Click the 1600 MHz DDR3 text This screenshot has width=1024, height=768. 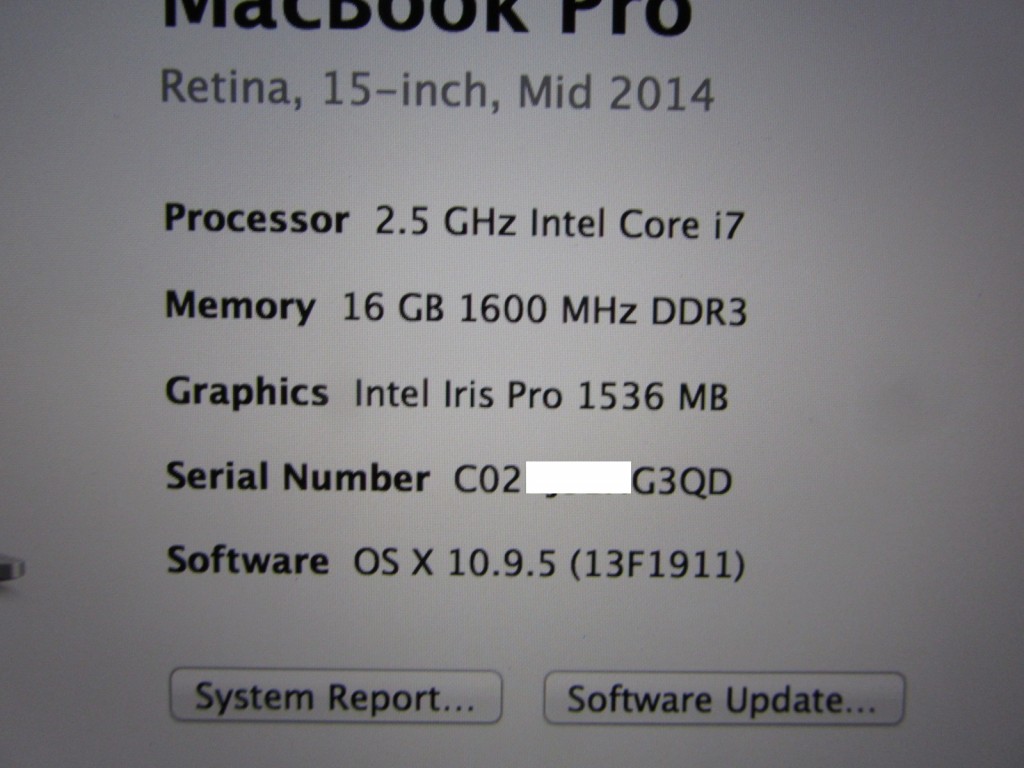pos(603,310)
